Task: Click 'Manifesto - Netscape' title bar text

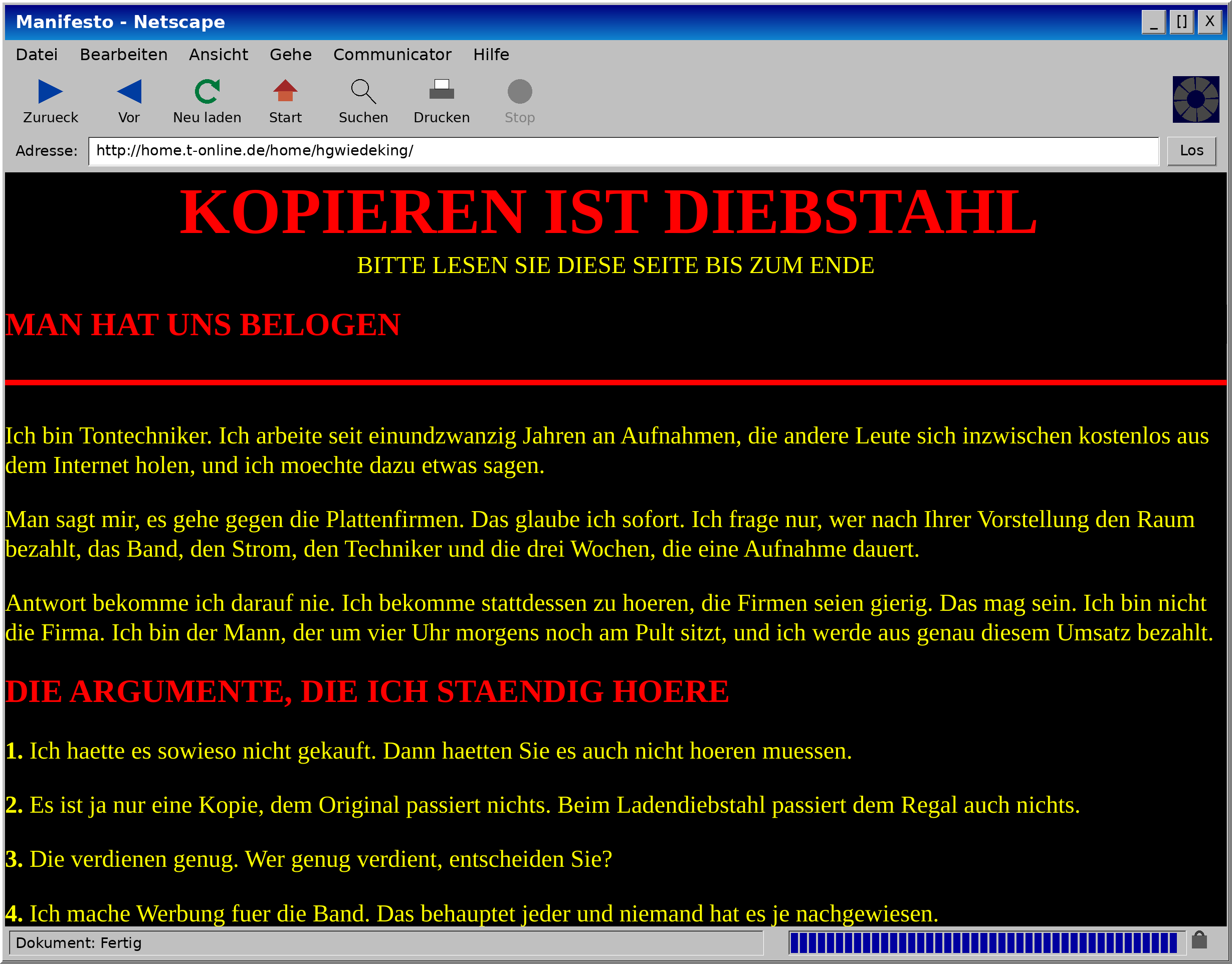Action: [x=120, y=22]
